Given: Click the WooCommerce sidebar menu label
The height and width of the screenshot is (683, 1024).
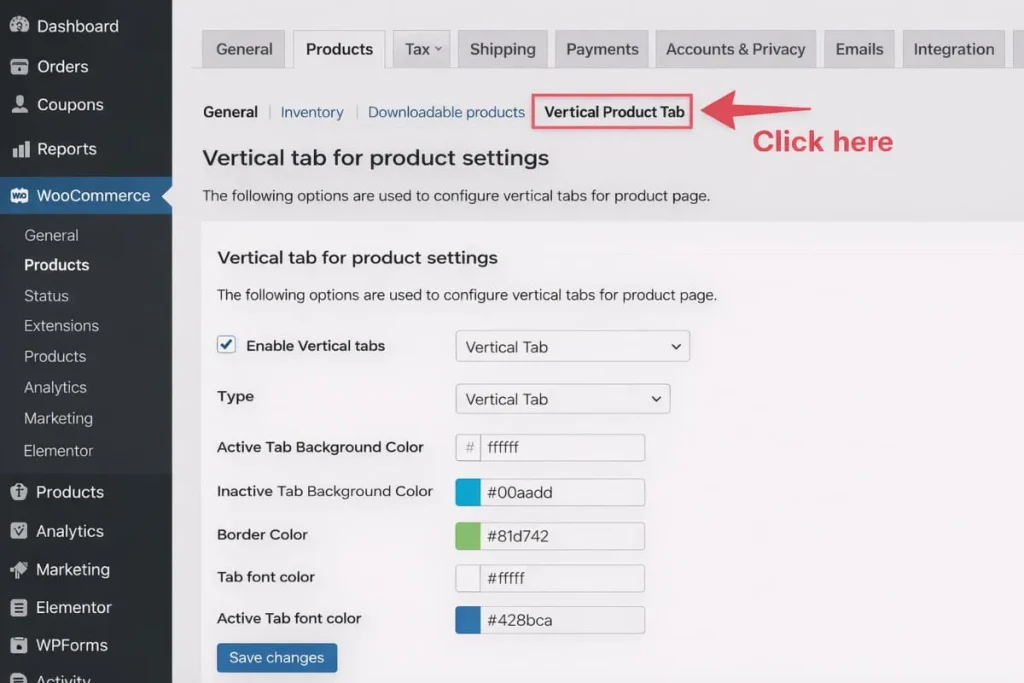Looking at the screenshot, I should (93, 195).
